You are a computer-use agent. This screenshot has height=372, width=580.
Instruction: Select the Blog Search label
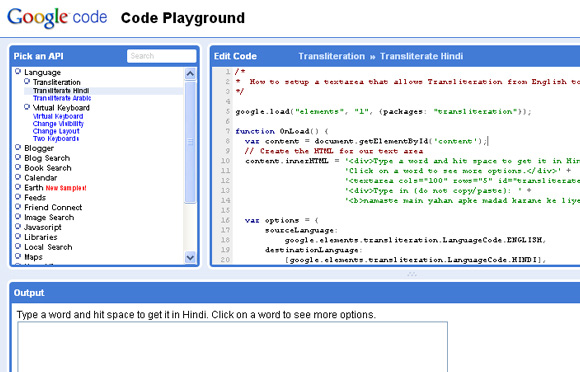(47, 158)
